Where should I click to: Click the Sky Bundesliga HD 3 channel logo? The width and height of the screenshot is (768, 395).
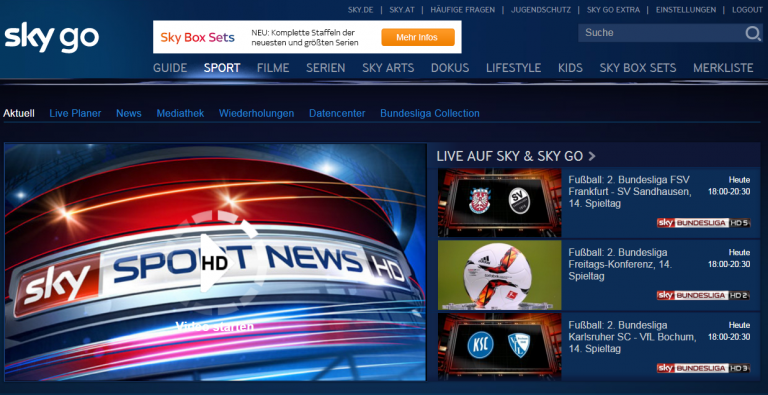(703, 368)
